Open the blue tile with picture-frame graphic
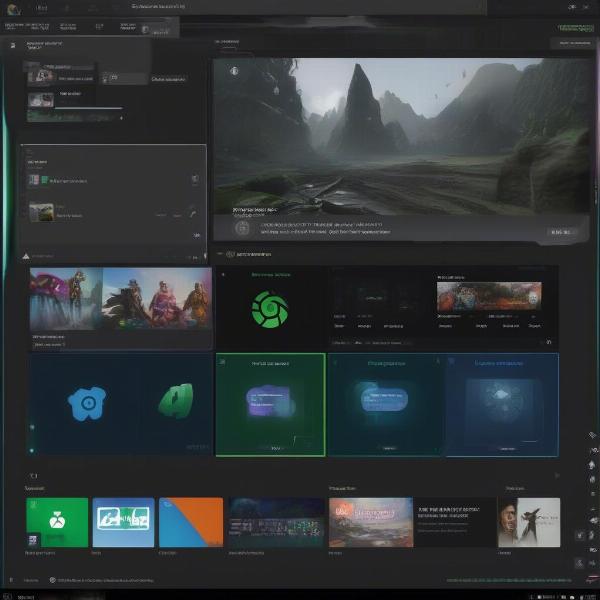The width and height of the screenshot is (600, 600). (x=123, y=522)
